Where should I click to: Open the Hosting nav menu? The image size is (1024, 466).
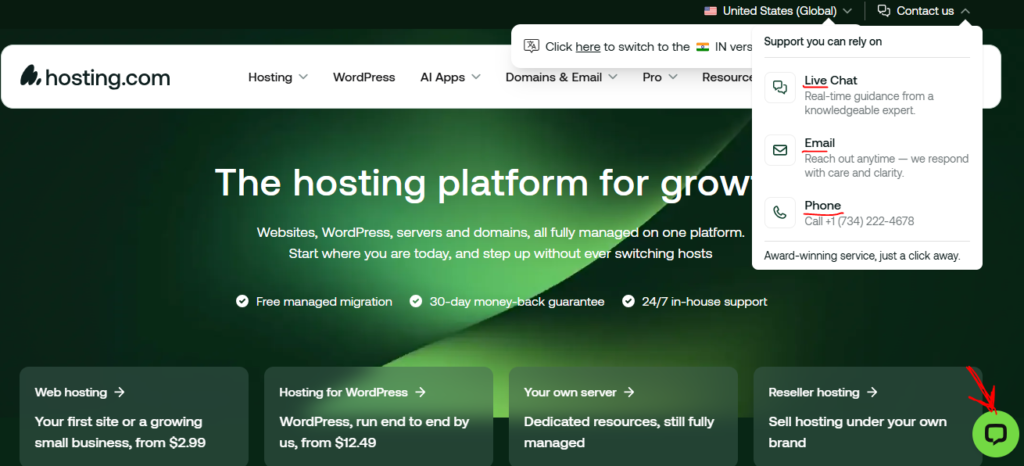coord(278,77)
